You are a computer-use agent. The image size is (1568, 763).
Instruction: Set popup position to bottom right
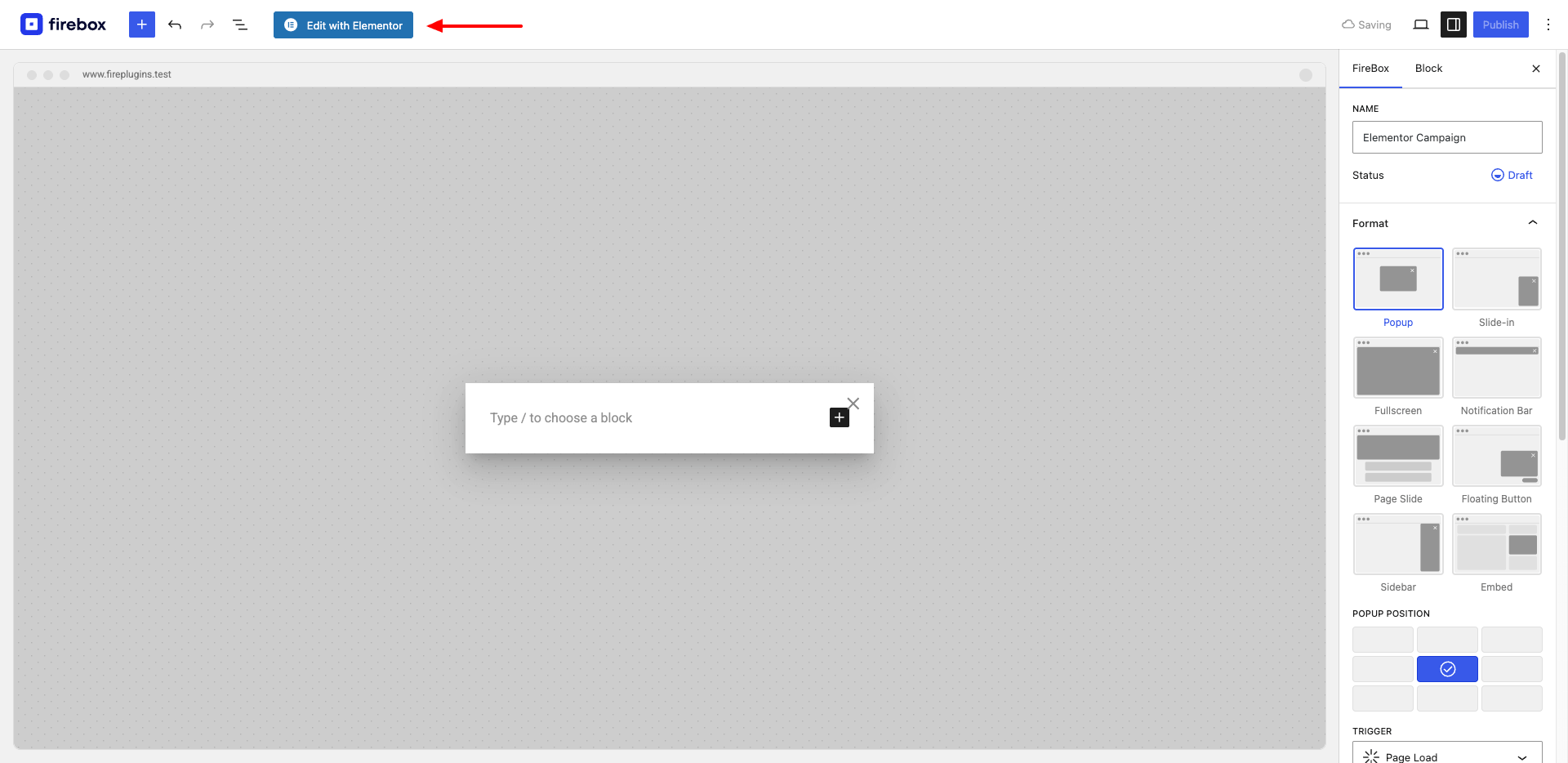tap(1512, 698)
